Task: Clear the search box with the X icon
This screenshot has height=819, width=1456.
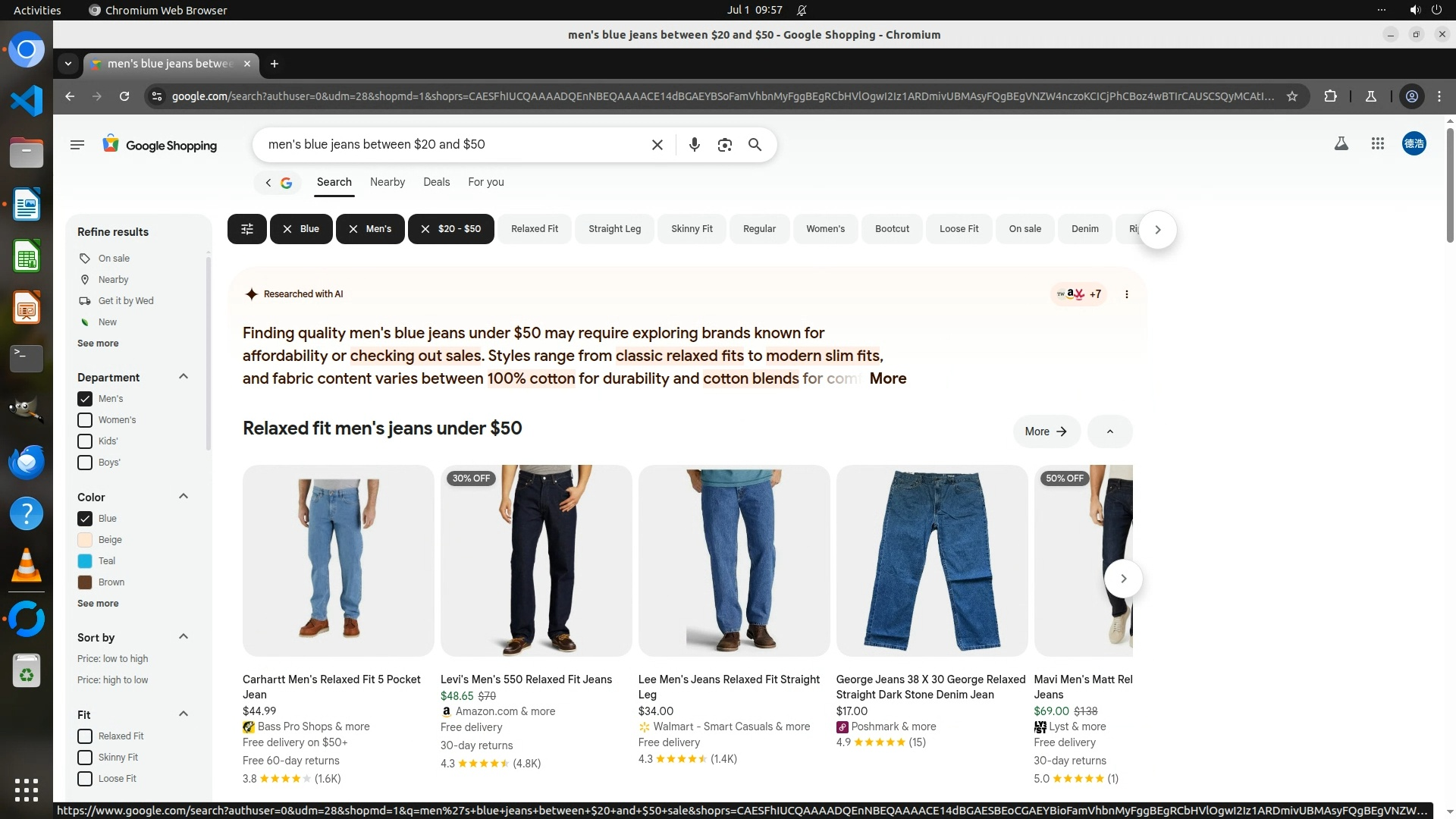Action: pyautogui.click(x=657, y=144)
